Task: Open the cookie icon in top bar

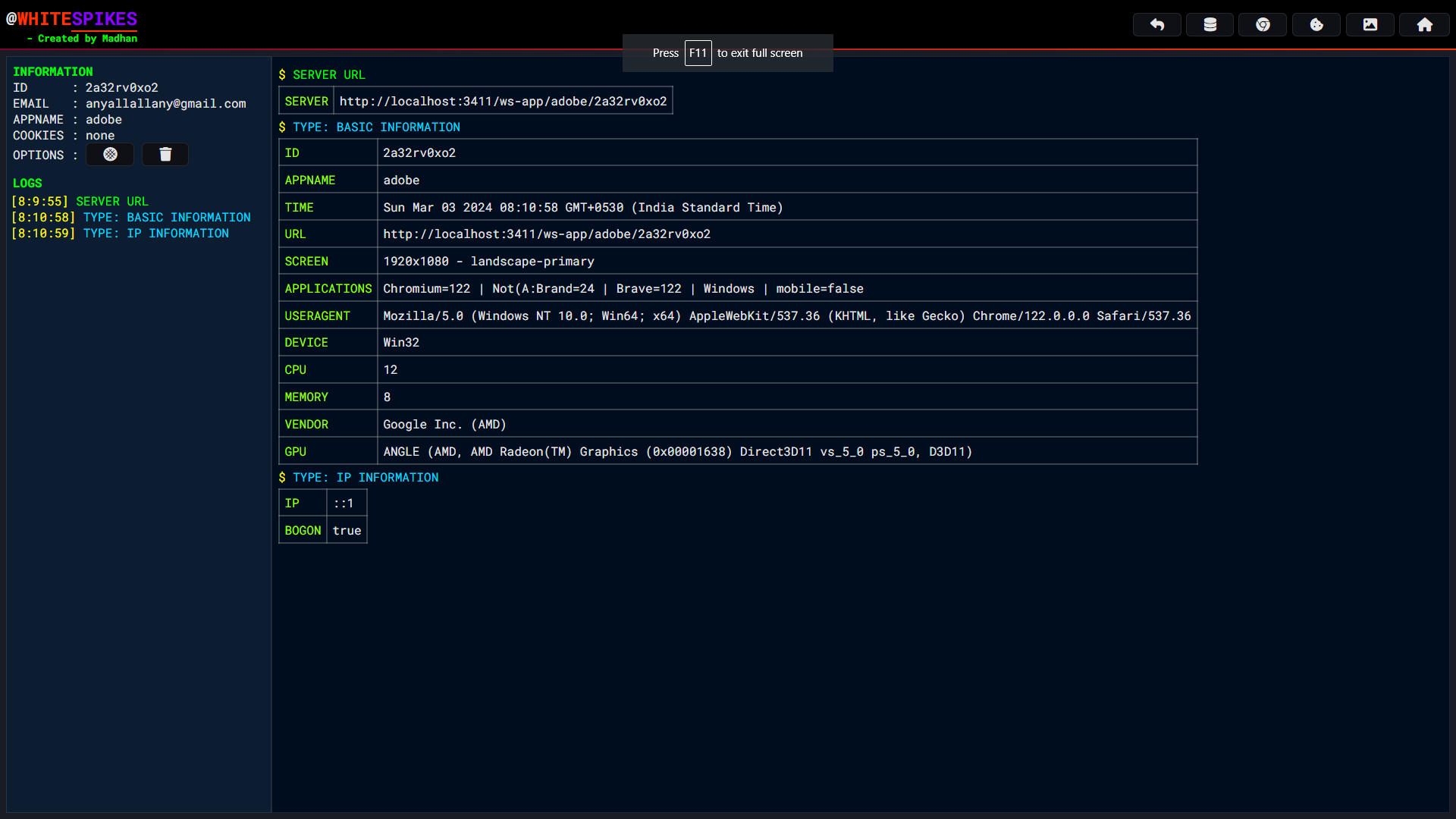Action: [1316, 25]
